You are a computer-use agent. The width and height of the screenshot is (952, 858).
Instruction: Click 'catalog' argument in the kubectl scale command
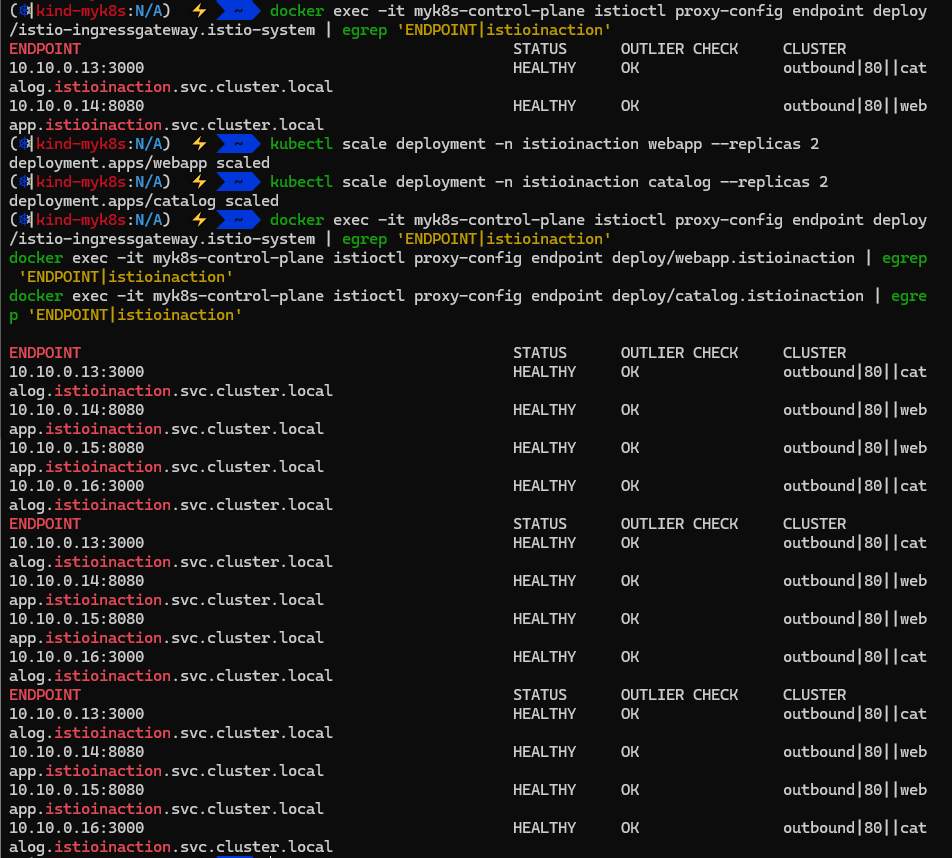pyautogui.click(x=679, y=182)
